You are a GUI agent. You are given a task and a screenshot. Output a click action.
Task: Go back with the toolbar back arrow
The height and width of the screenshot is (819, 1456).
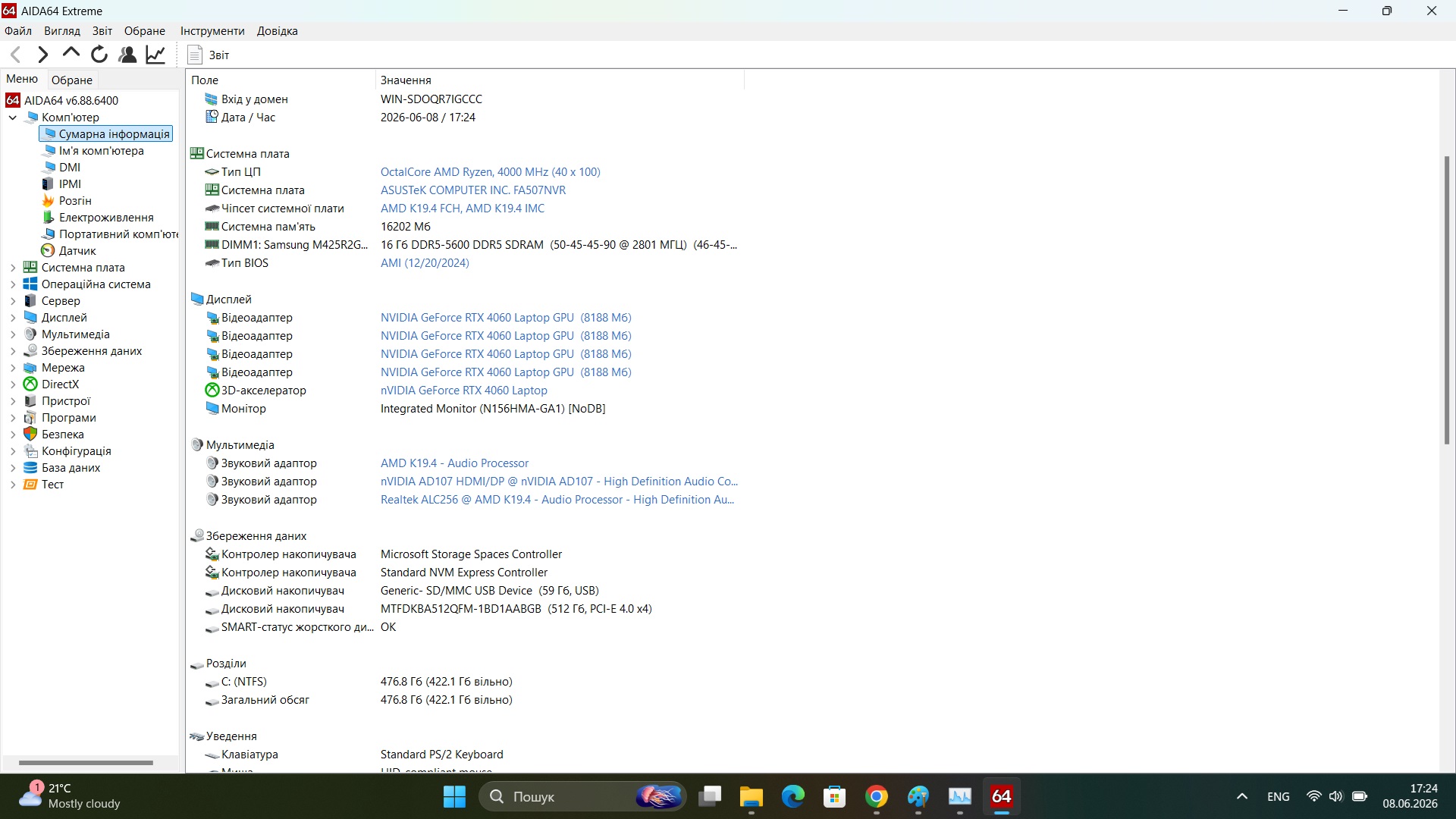[x=16, y=55]
